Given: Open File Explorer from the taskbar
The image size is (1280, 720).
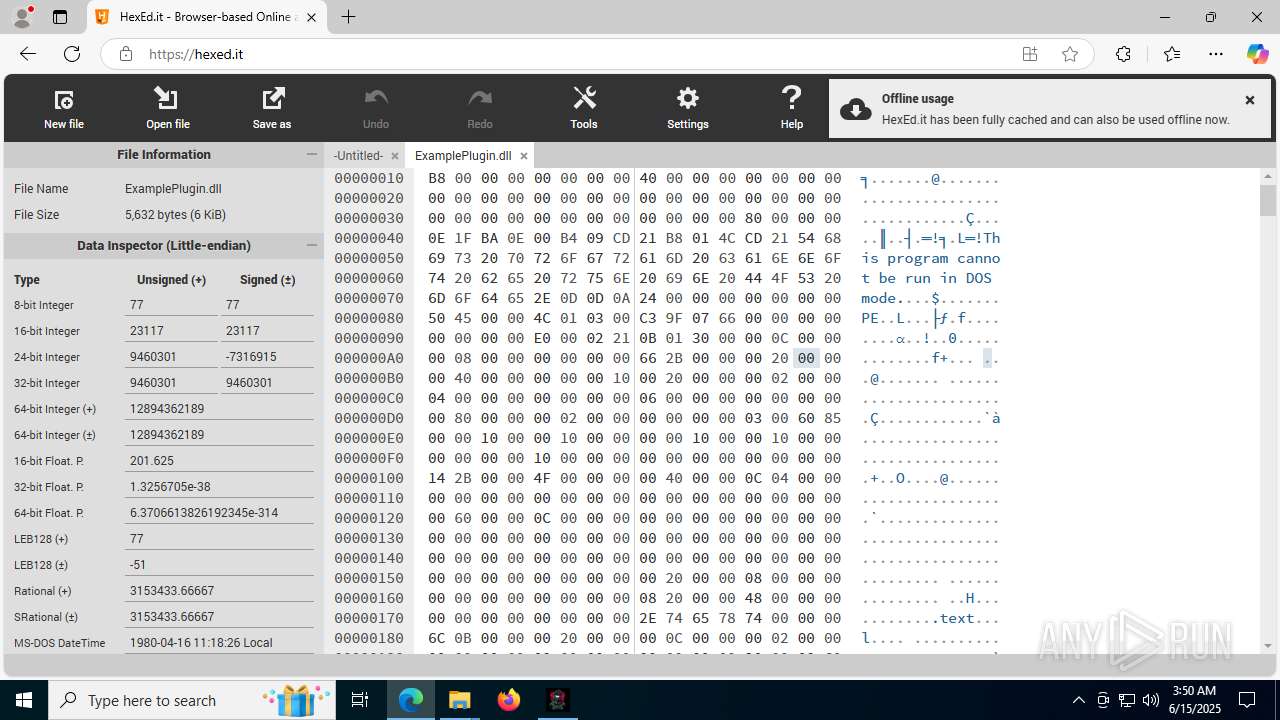Looking at the screenshot, I should [459, 700].
